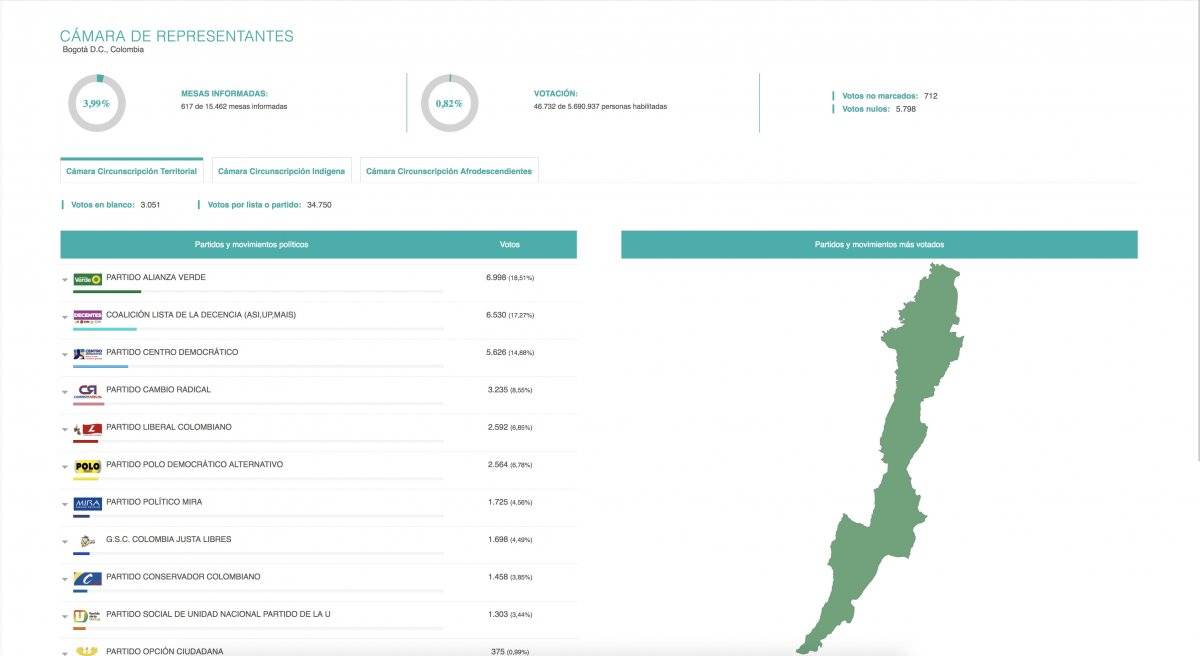Expand the Partido Centro Democrático row
This screenshot has height=656, width=1200.
click(x=65, y=355)
